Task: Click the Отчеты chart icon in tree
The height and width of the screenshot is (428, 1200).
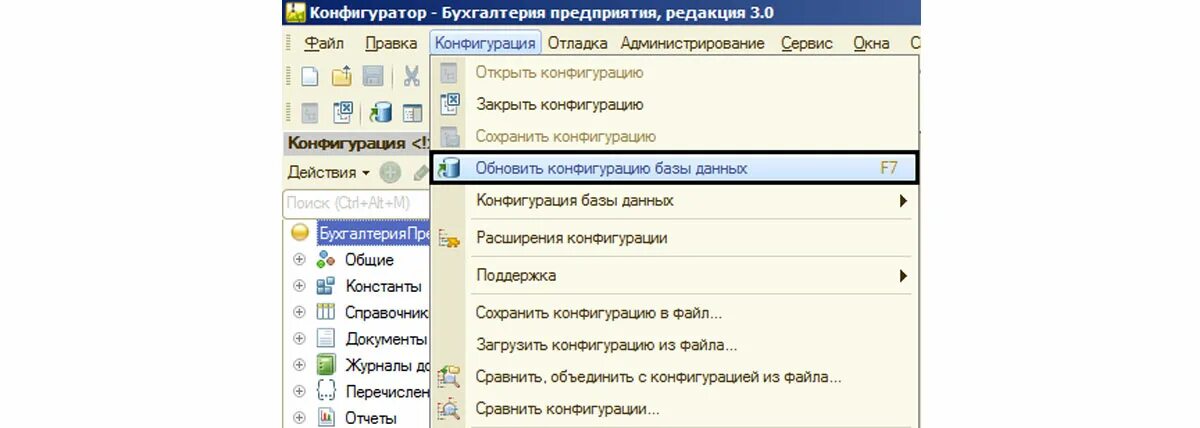Action: click(326, 417)
